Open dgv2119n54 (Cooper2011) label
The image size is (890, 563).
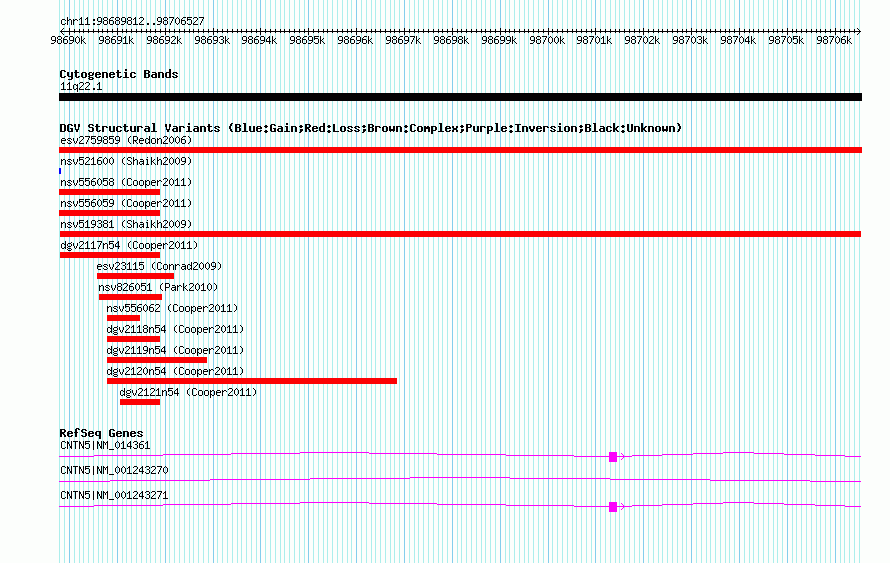click(x=175, y=350)
